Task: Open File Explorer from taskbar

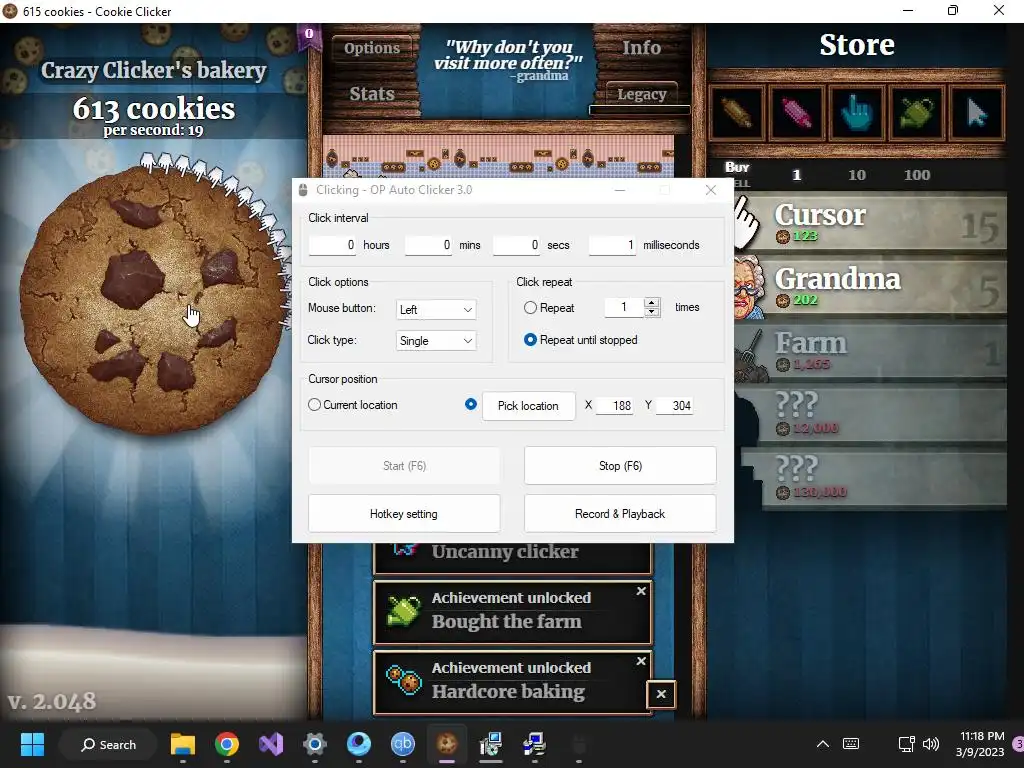Action: [x=183, y=744]
